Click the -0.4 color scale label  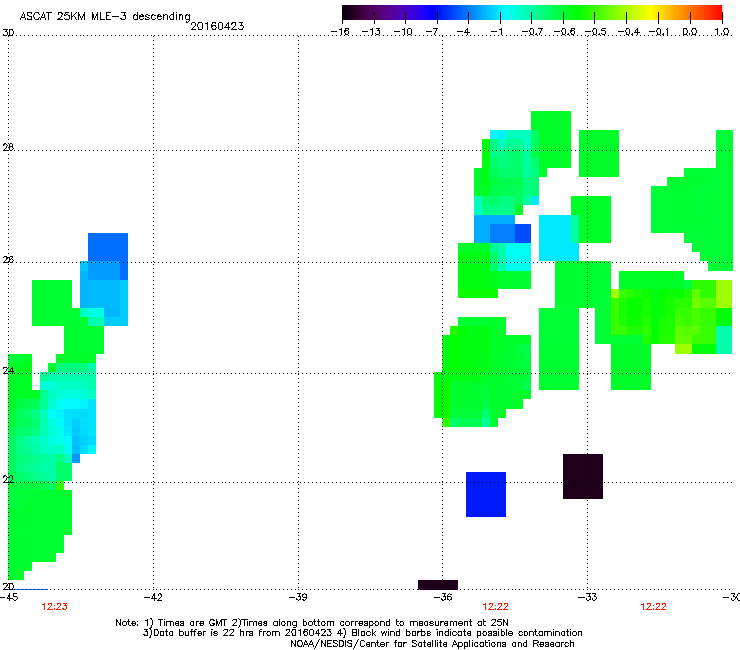coord(629,32)
